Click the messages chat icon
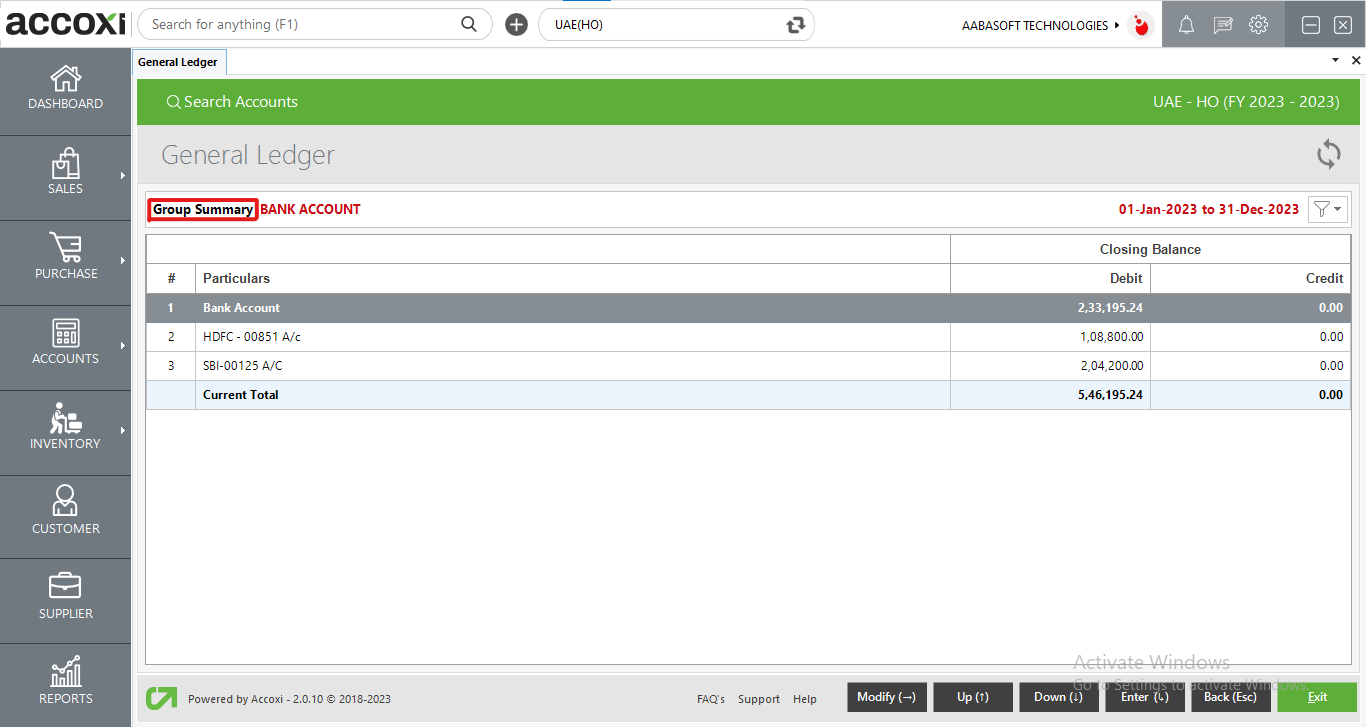Viewport: 1366px width, 727px height. tap(1222, 25)
